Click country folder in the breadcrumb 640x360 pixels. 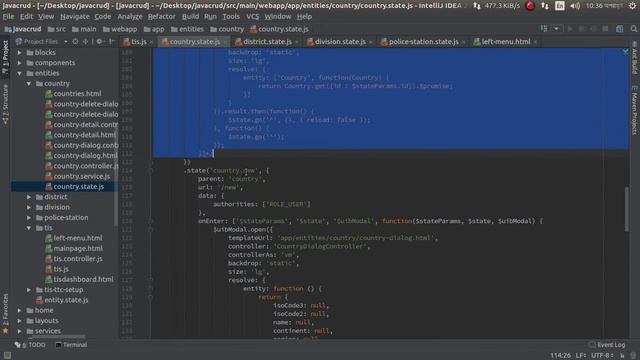227,29
